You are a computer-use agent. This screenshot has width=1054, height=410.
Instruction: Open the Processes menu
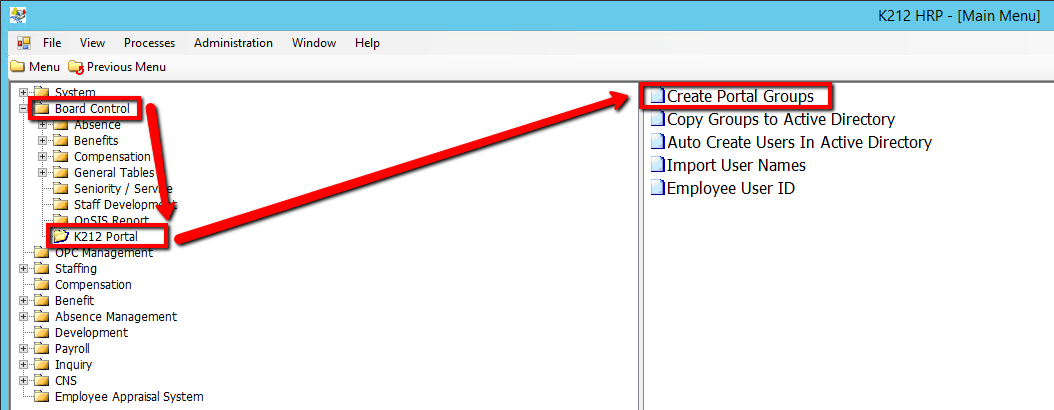pos(149,43)
